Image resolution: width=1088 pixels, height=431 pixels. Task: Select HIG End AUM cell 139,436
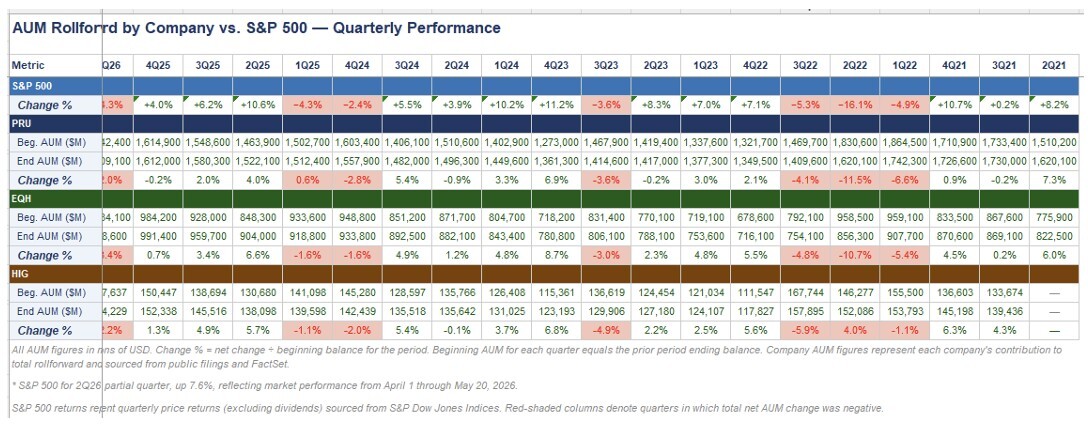pyautogui.click(x=1004, y=311)
